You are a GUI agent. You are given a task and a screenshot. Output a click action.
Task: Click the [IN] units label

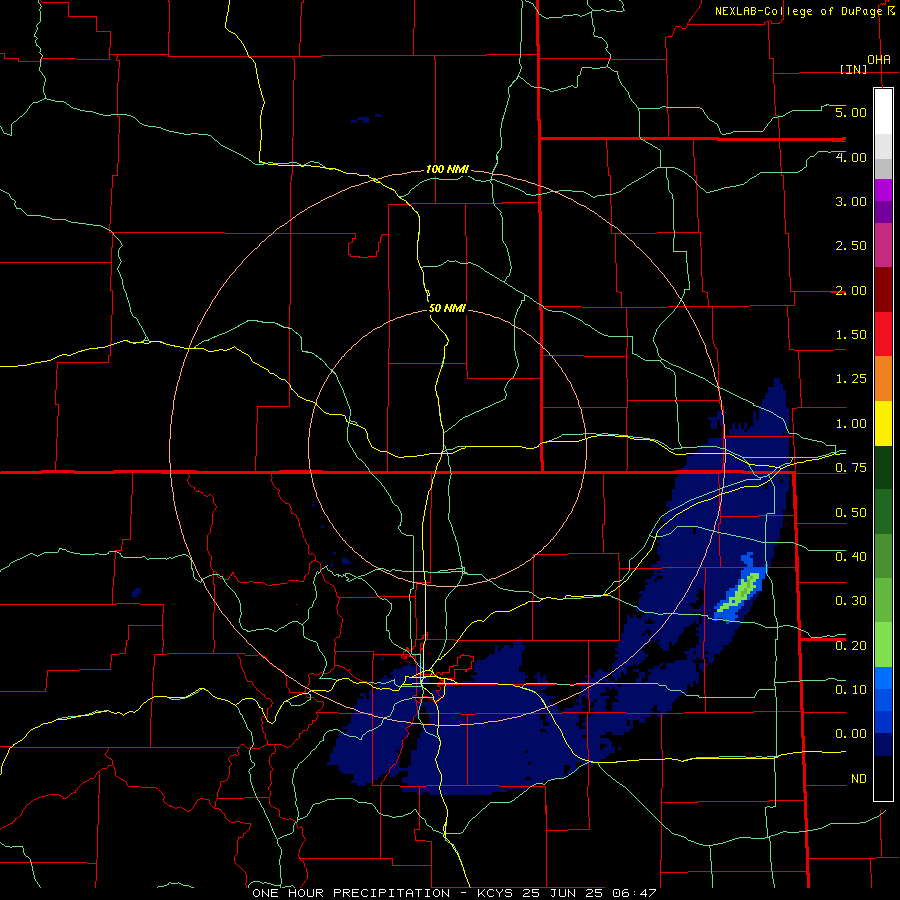[x=853, y=69]
